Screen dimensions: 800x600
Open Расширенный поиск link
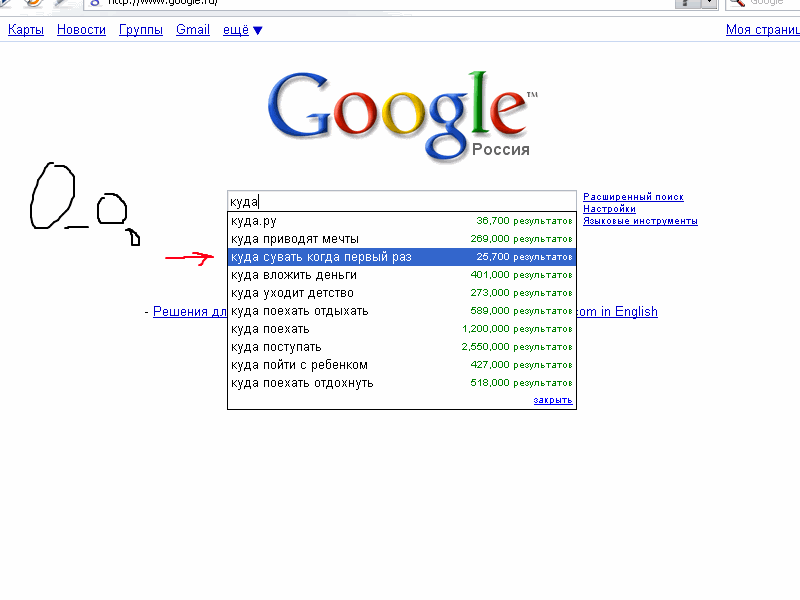coord(633,197)
